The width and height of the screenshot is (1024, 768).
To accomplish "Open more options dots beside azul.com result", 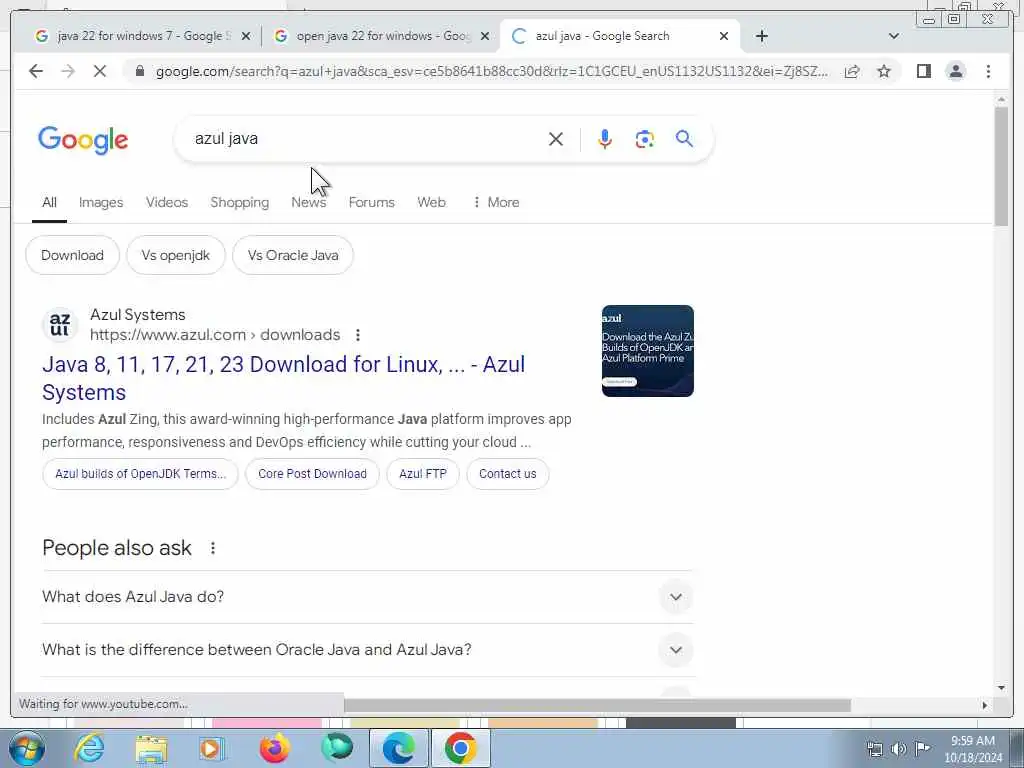I will point(358,335).
